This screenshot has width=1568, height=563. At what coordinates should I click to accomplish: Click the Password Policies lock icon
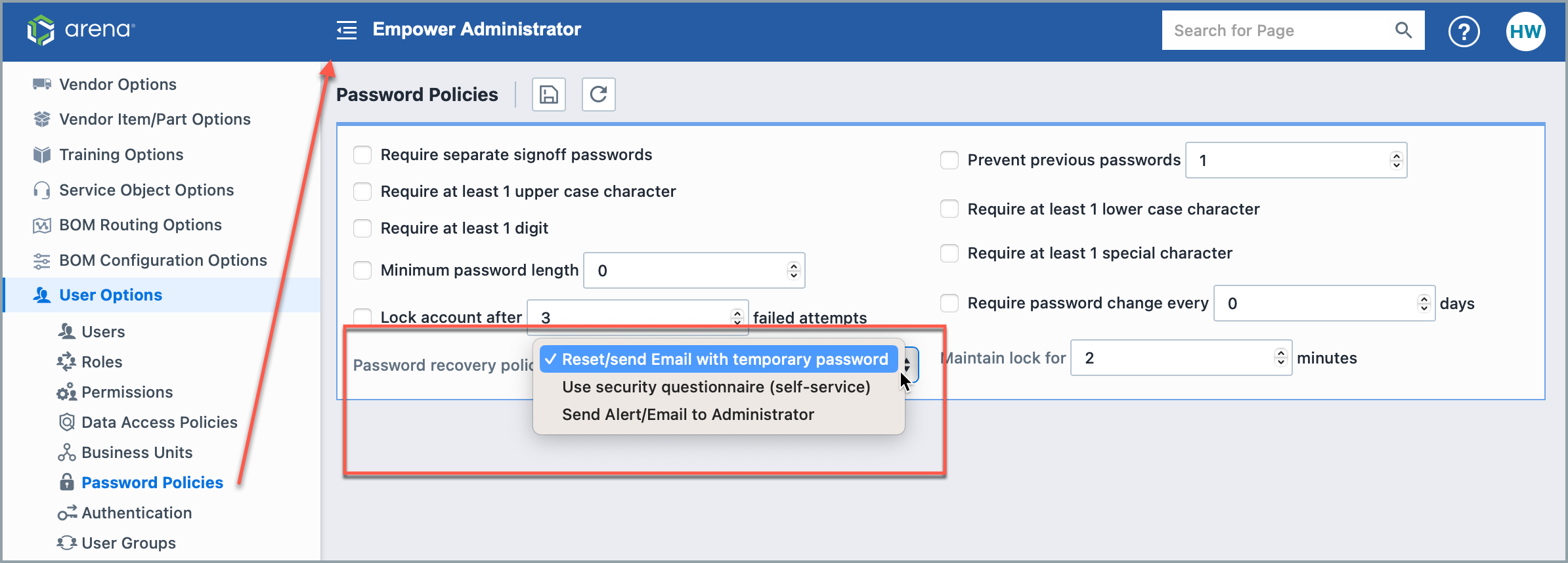(66, 482)
